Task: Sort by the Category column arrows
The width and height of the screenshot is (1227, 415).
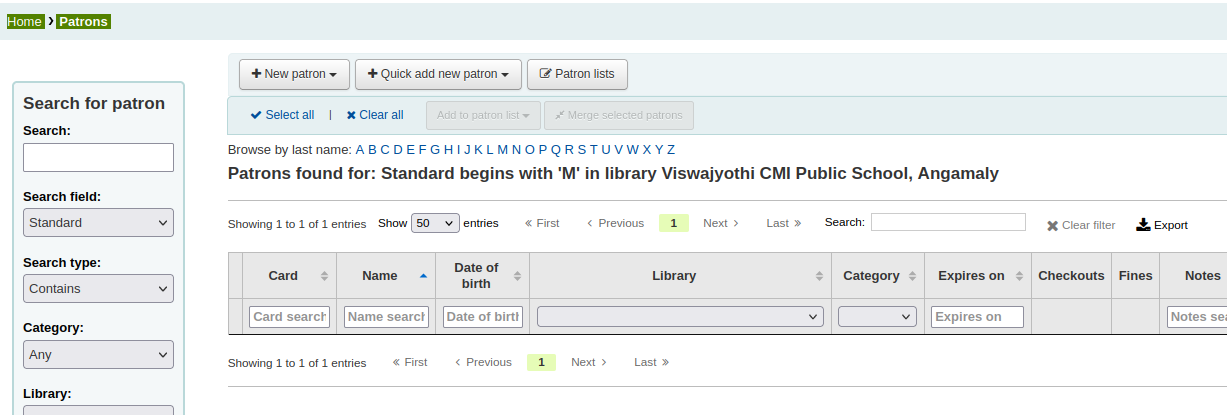Action: point(911,276)
